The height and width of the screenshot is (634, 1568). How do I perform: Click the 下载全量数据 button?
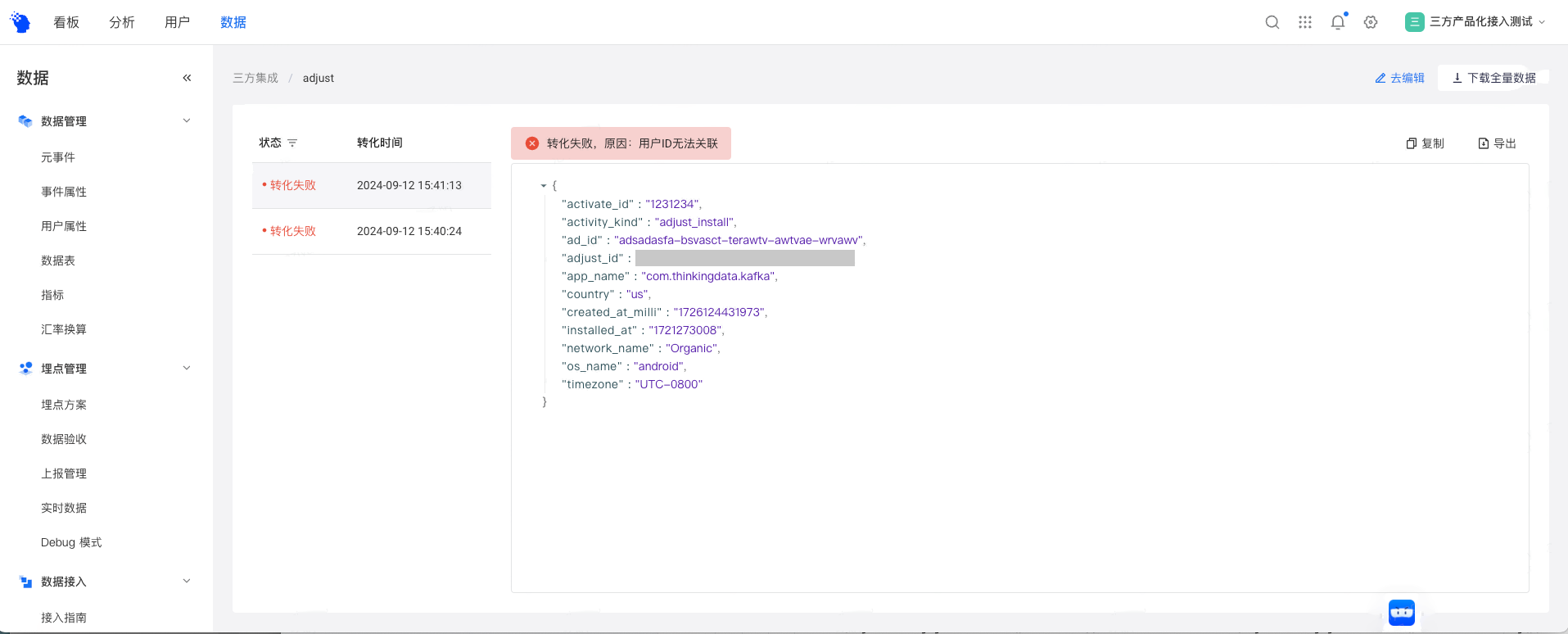click(1493, 78)
